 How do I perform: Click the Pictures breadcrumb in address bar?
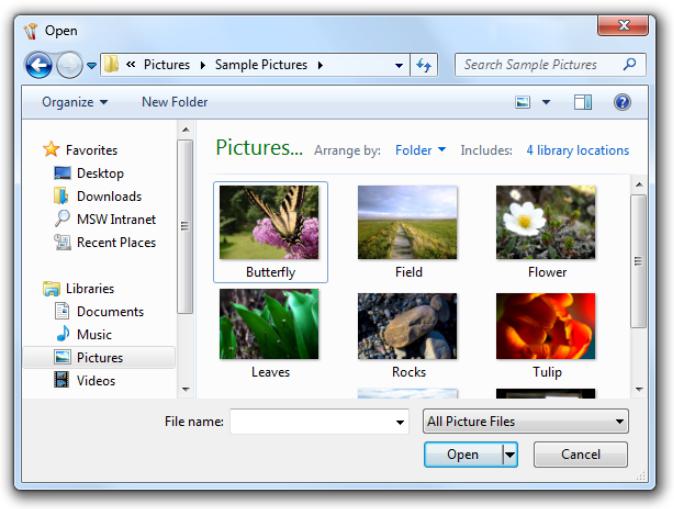coord(167,64)
